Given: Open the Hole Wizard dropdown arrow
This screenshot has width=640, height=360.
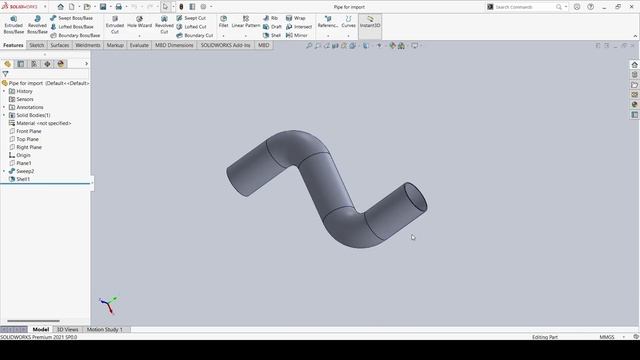Looking at the screenshot, I should pos(139,36).
